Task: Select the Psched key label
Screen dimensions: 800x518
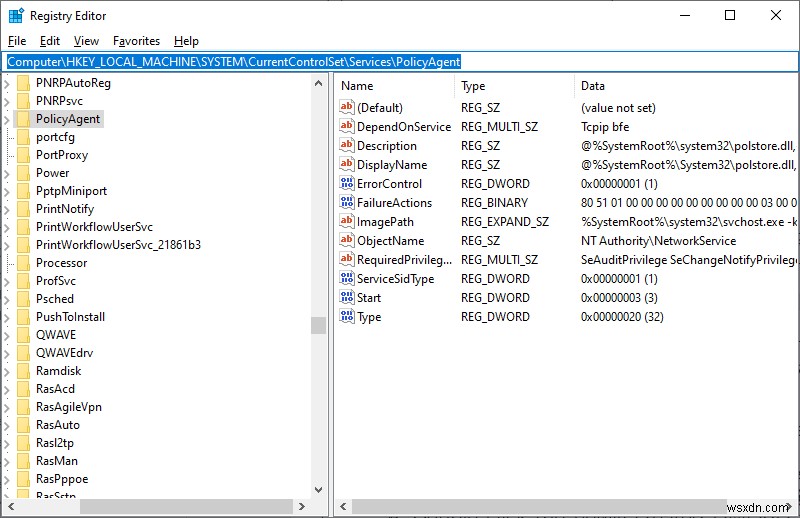Action: point(55,299)
